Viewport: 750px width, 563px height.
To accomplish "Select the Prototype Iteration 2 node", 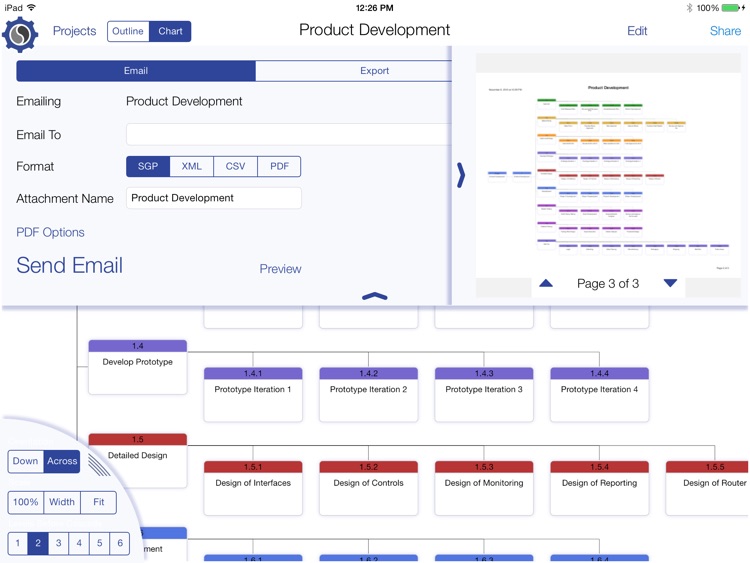I will point(368,395).
